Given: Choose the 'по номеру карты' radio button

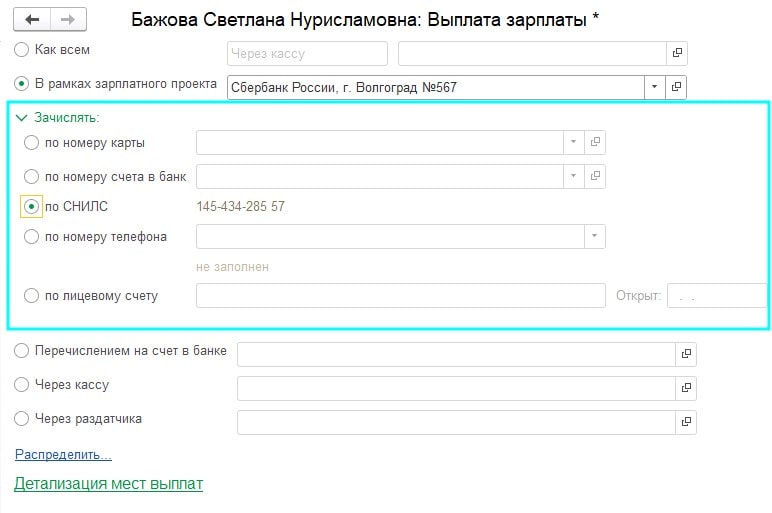Looking at the screenshot, I should [32, 143].
